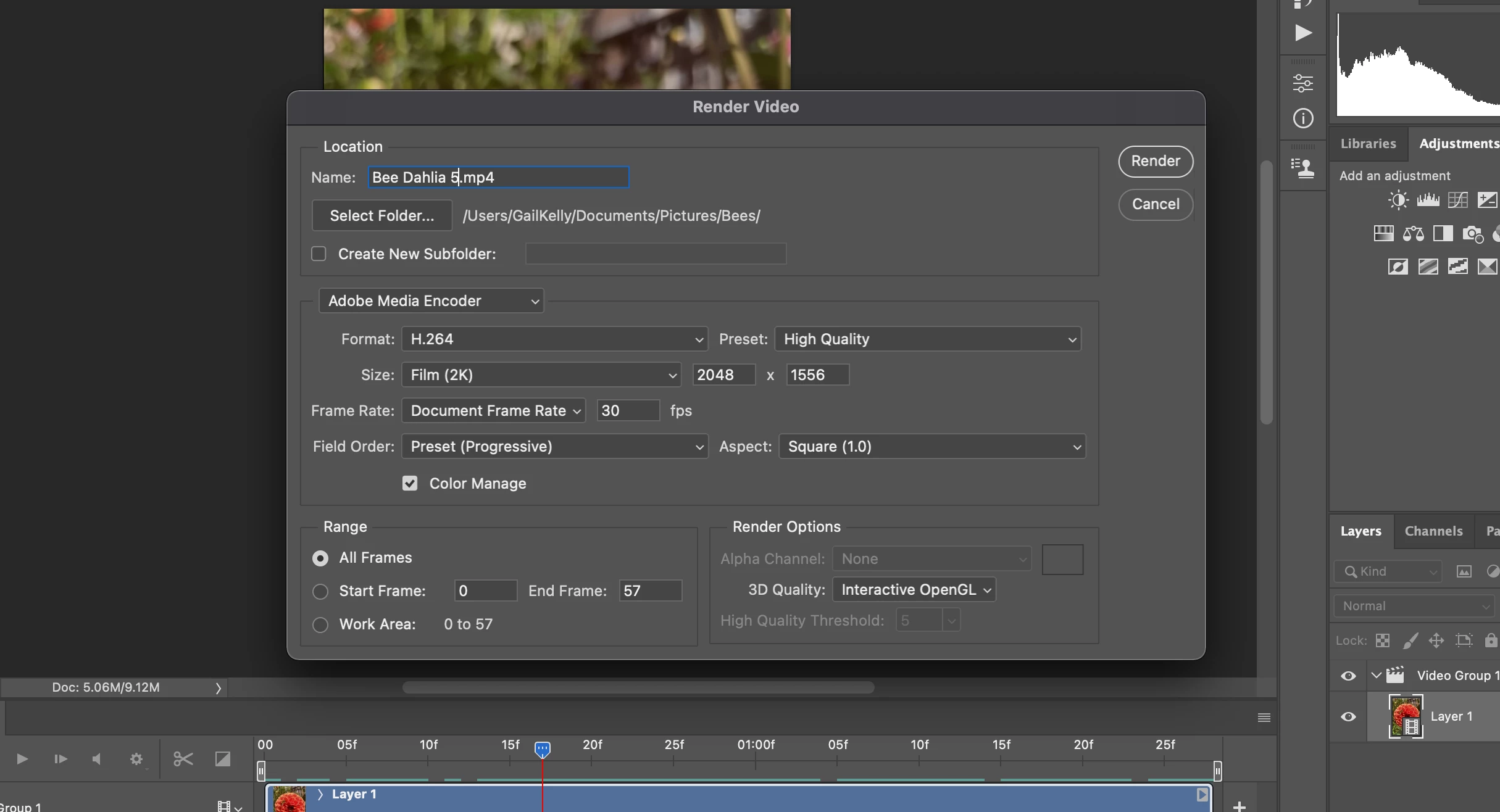The image size is (1500, 812).
Task: Select the Work Area range option
Action: coord(320,624)
